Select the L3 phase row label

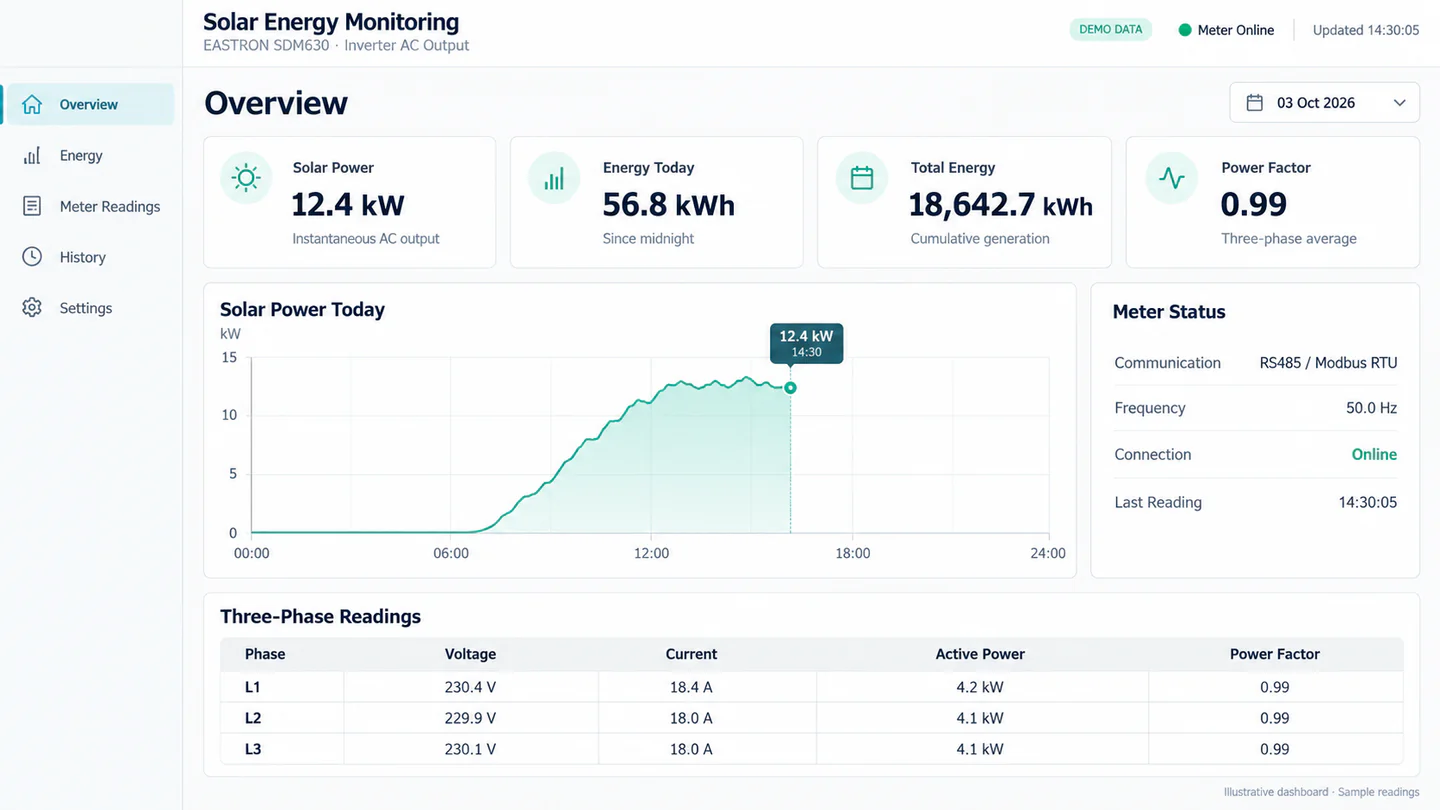coord(253,749)
